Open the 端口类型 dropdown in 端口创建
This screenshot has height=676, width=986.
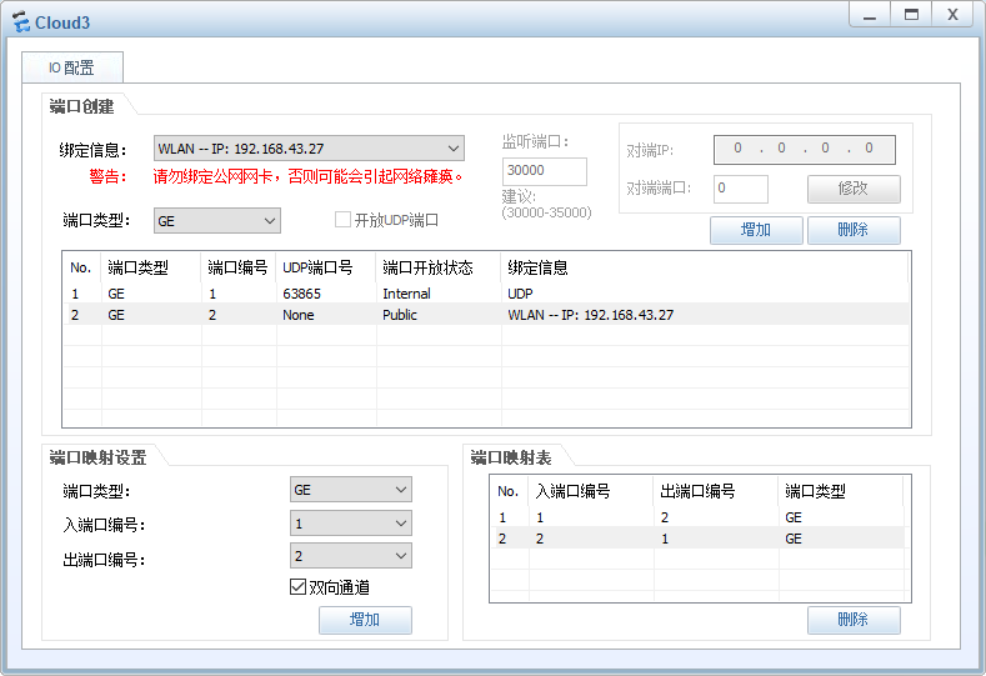pyautogui.click(x=217, y=221)
